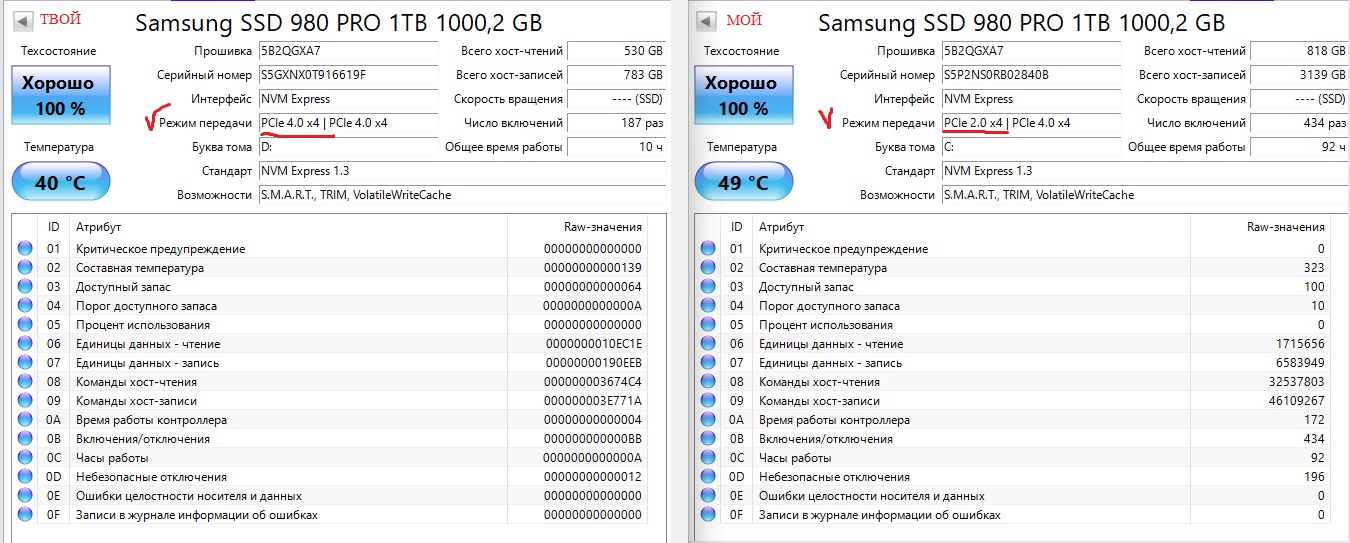
Task: Click the host reads field showing 530 GB
Action: pyautogui.click(x=617, y=51)
